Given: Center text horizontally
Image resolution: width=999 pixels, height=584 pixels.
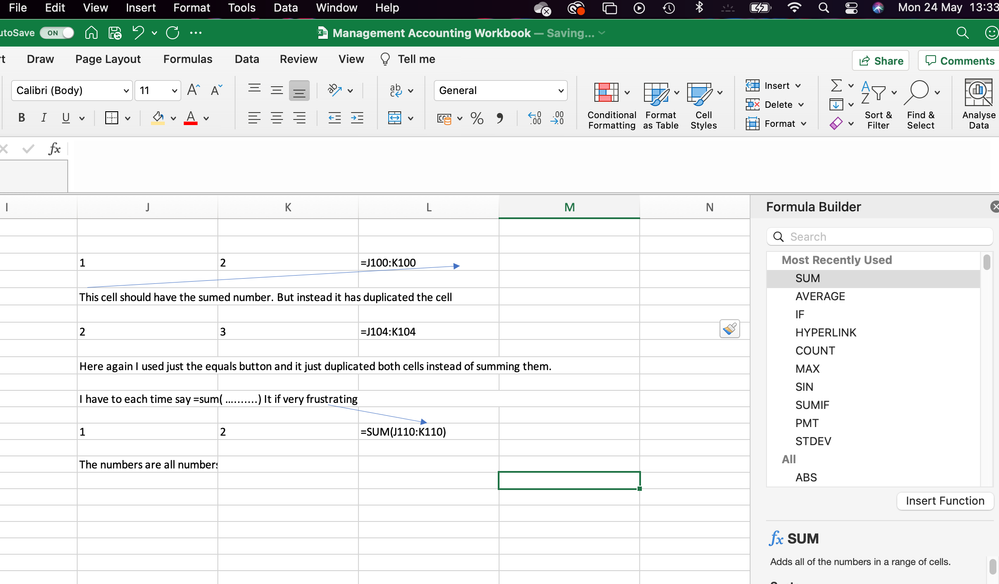Looking at the screenshot, I should point(277,118).
